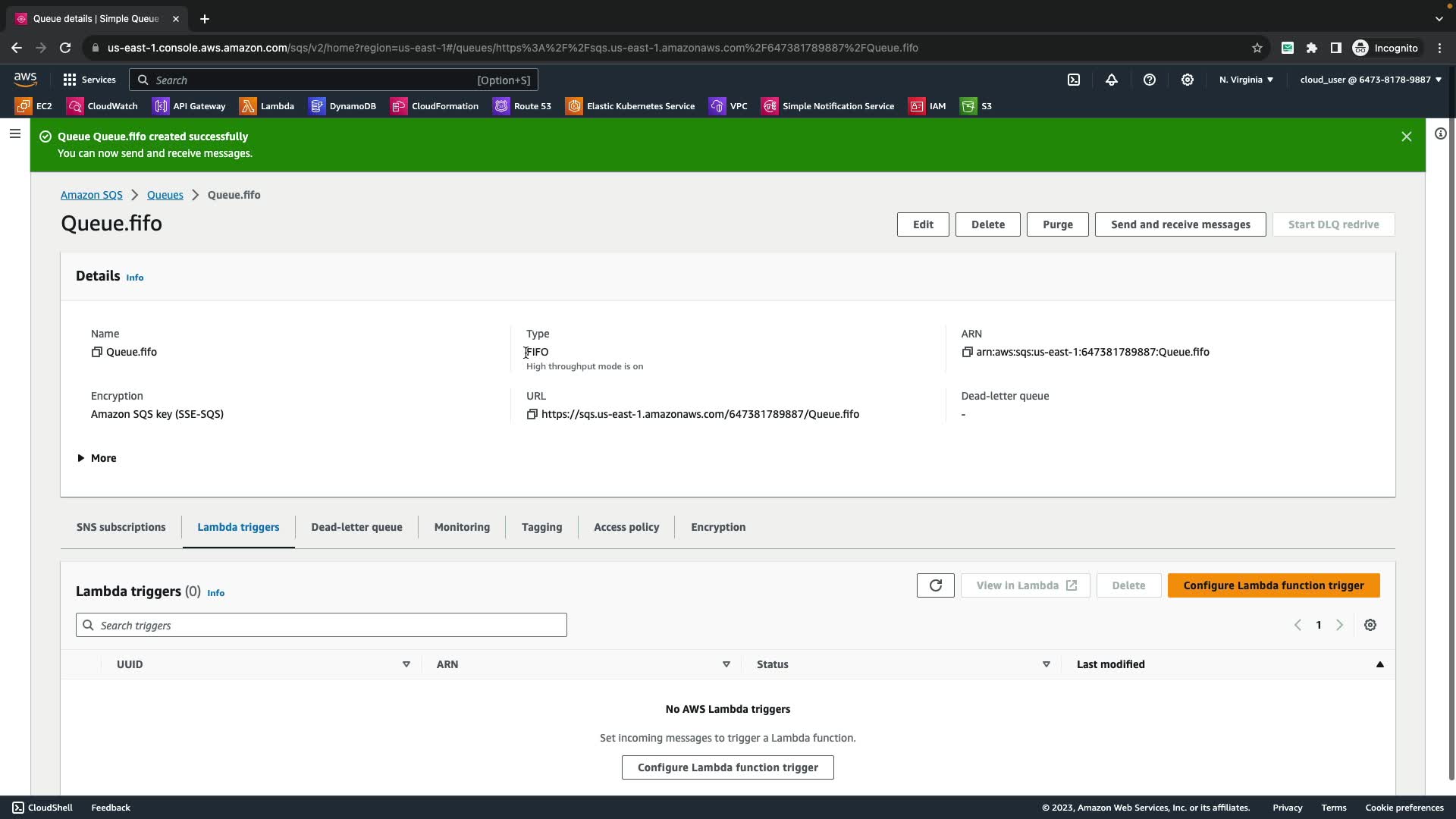This screenshot has height=819, width=1456.
Task: Open the CloudShell icon in top navigation
Action: (1074, 80)
